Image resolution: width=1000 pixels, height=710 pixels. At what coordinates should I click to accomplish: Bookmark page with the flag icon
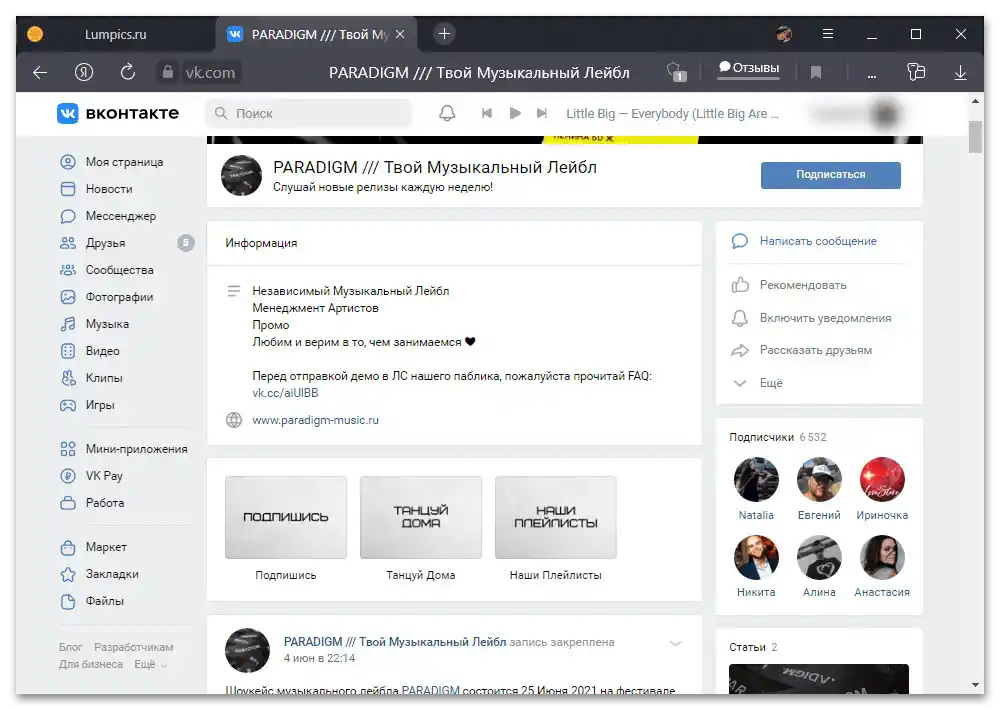click(x=816, y=73)
